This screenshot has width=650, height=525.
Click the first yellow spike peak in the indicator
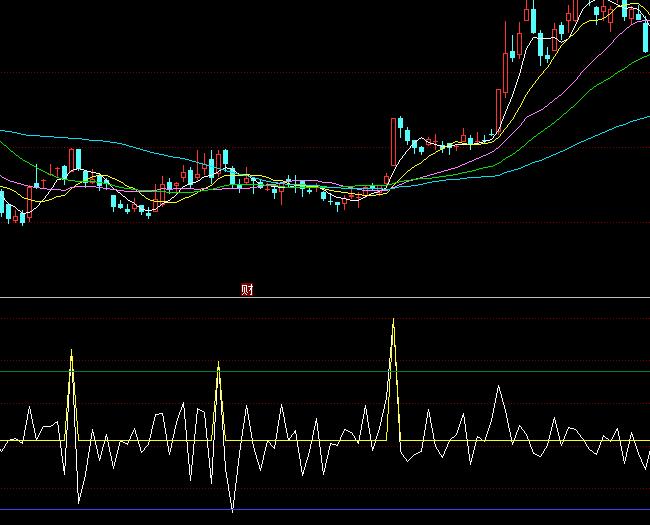pos(72,353)
